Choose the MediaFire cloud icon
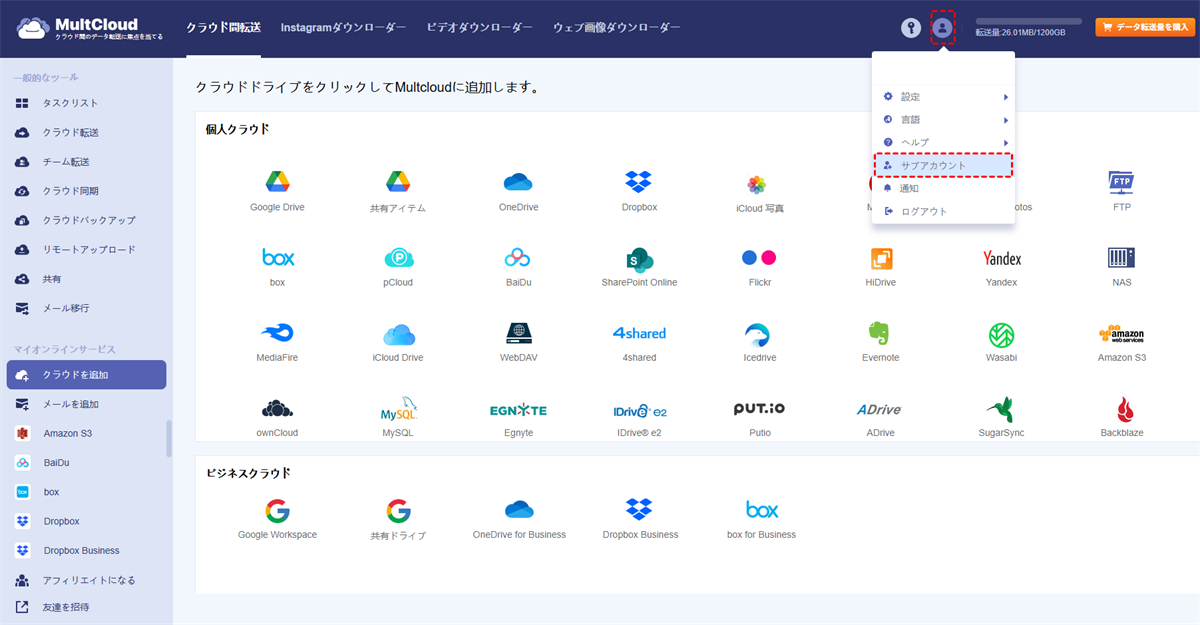Image resolution: width=1200 pixels, height=625 pixels. pos(277,333)
